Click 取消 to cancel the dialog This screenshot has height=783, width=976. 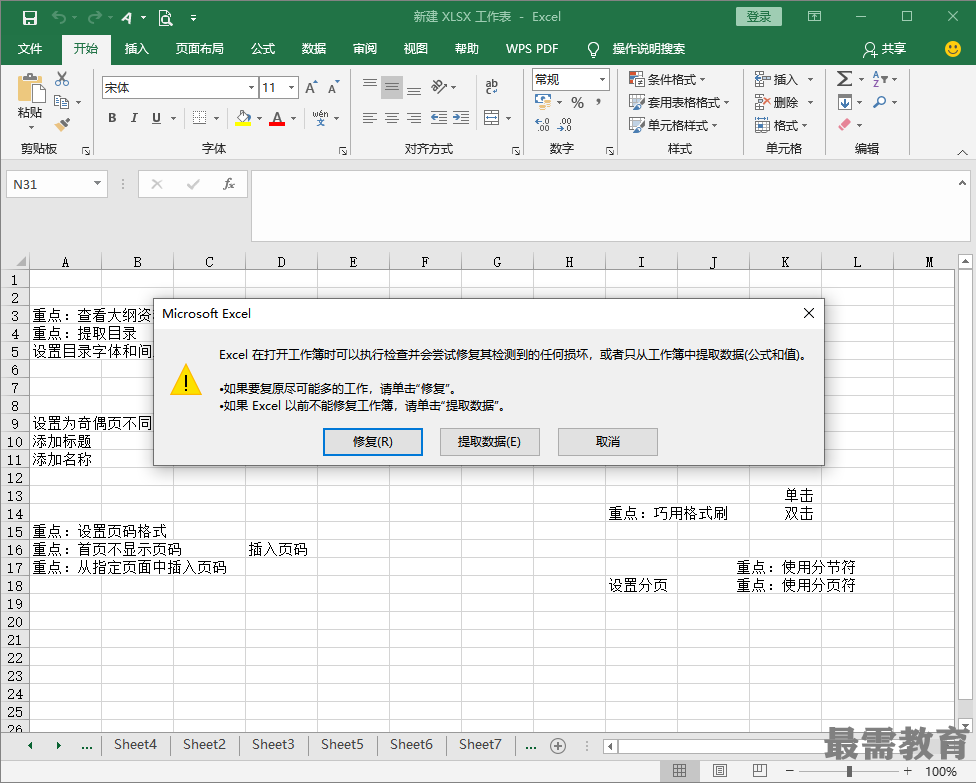pyautogui.click(x=608, y=441)
